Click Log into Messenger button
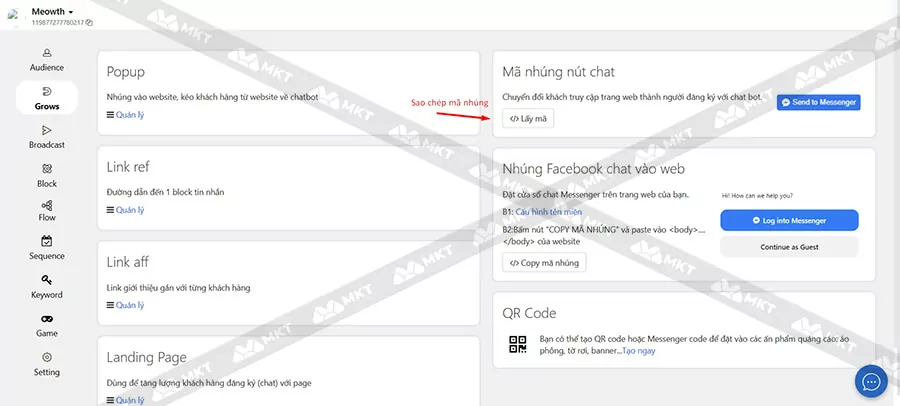This screenshot has width=900, height=406. click(789, 221)
